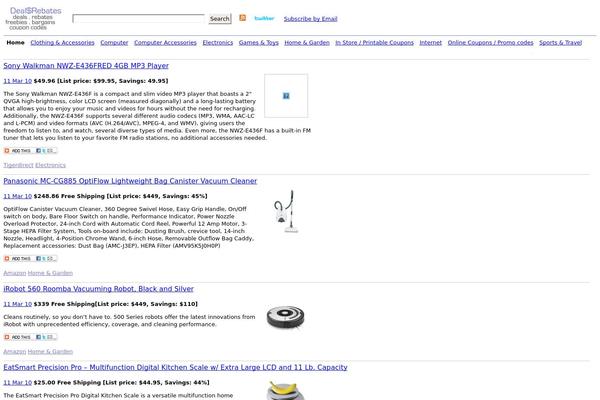This screenshot has width=600, height=400.
Task: Open Games & Toys category
Action: tap(259, 42)
